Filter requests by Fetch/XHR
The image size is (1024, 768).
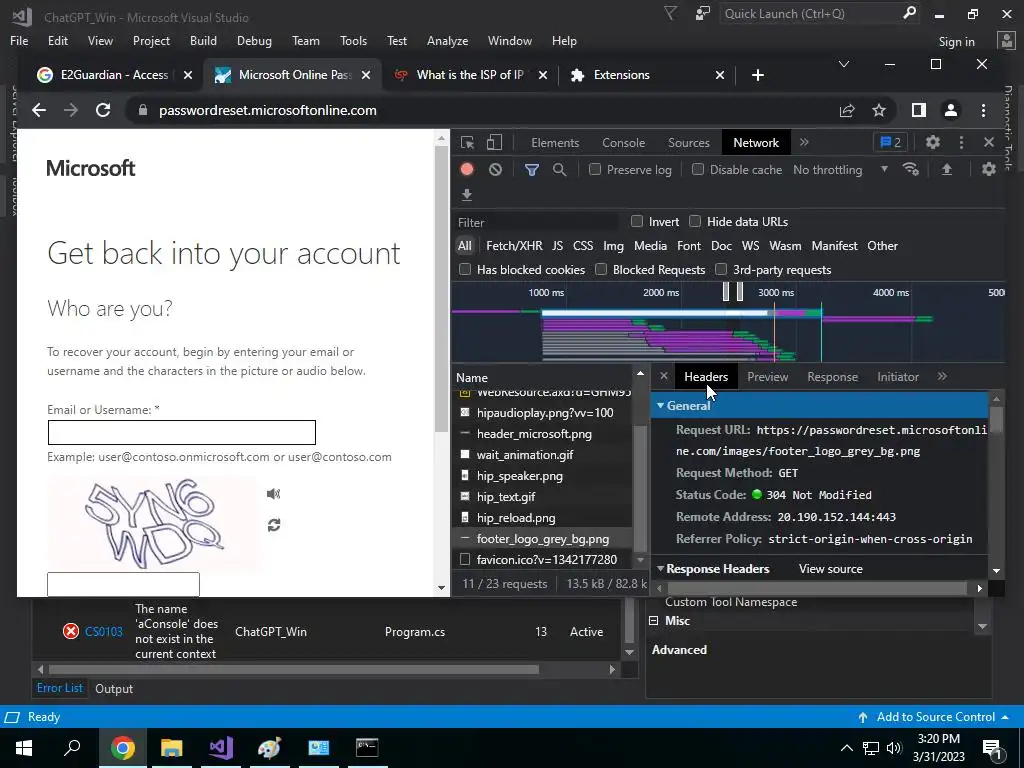514,246
